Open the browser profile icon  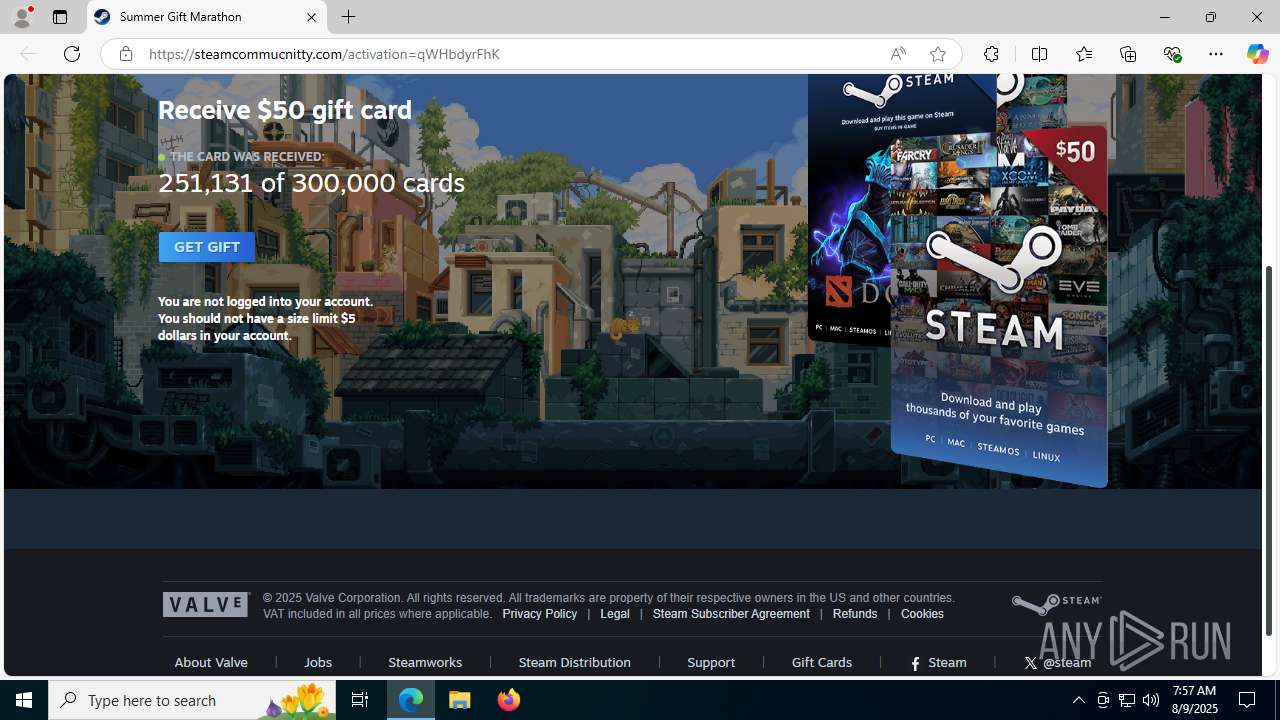22,17
